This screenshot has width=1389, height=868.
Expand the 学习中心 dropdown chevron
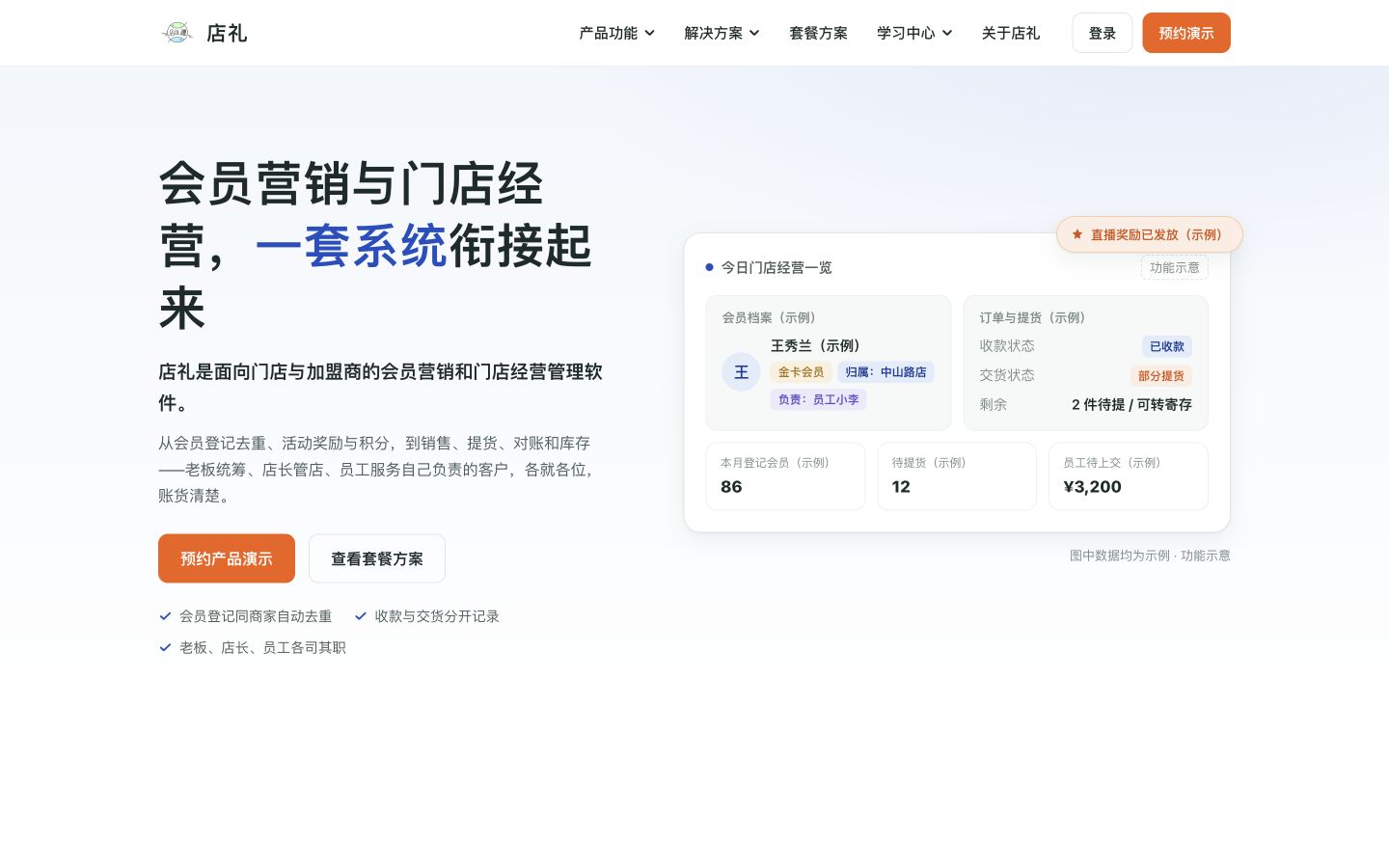(x=947, y=33)
